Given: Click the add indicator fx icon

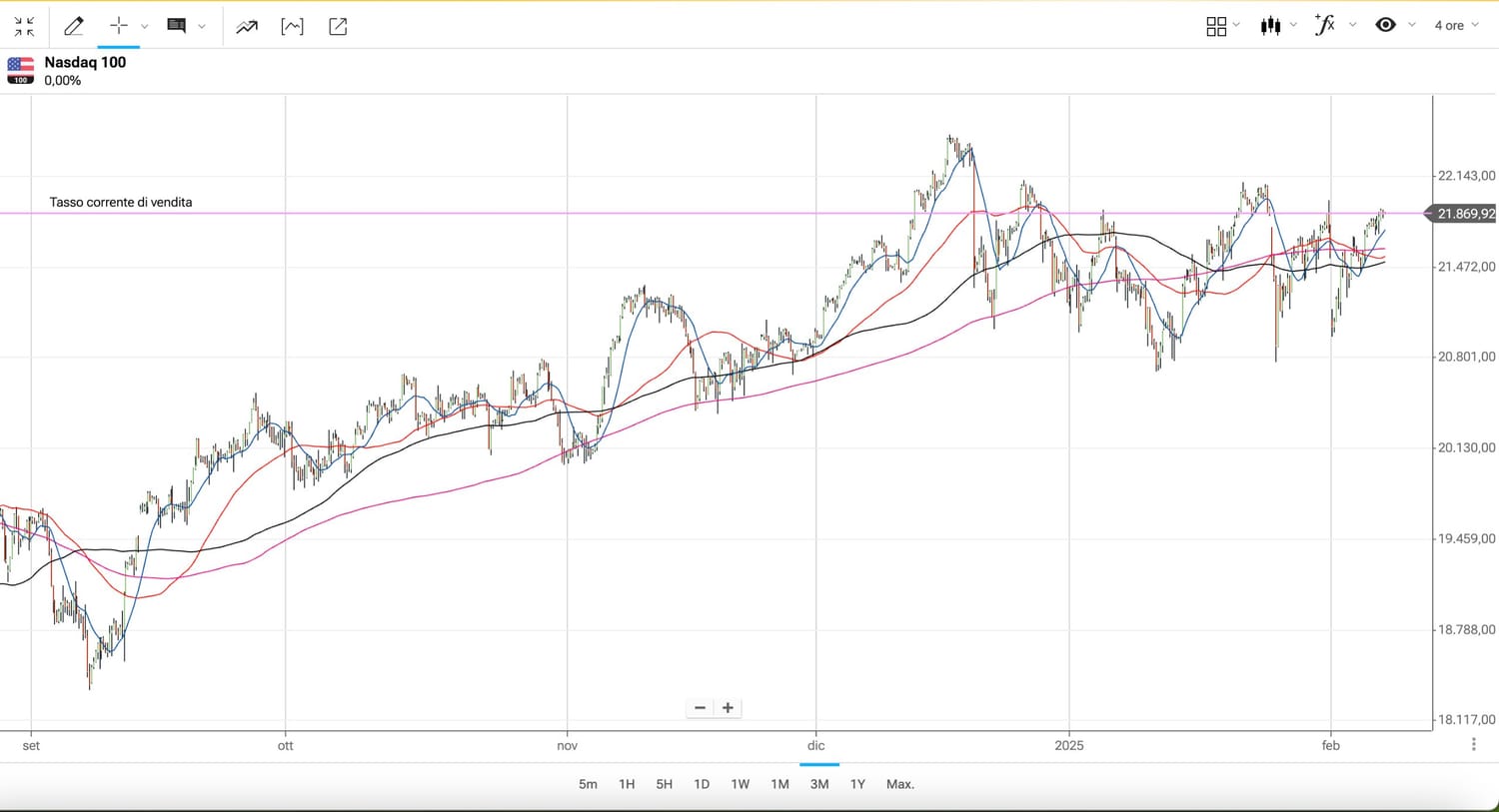Looking at the screenshot, I should [x=1325, y=25].
